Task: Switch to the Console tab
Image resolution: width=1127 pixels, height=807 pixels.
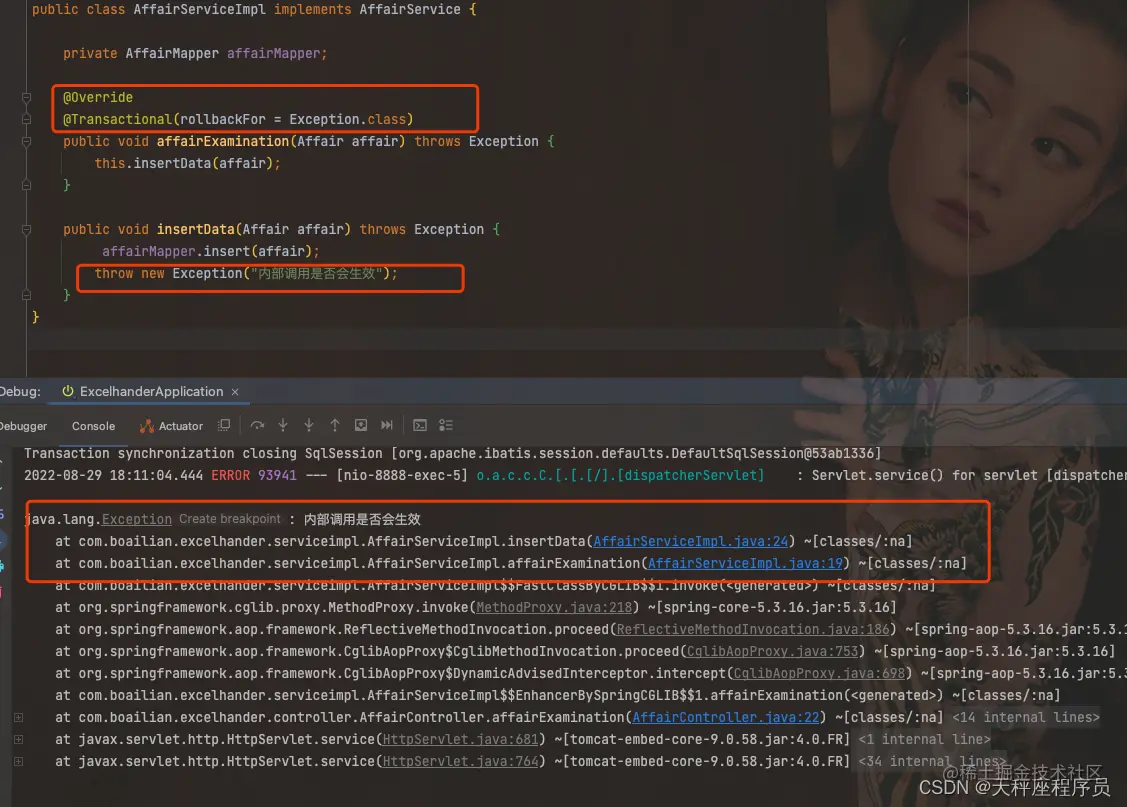Action: click(93, 426)
